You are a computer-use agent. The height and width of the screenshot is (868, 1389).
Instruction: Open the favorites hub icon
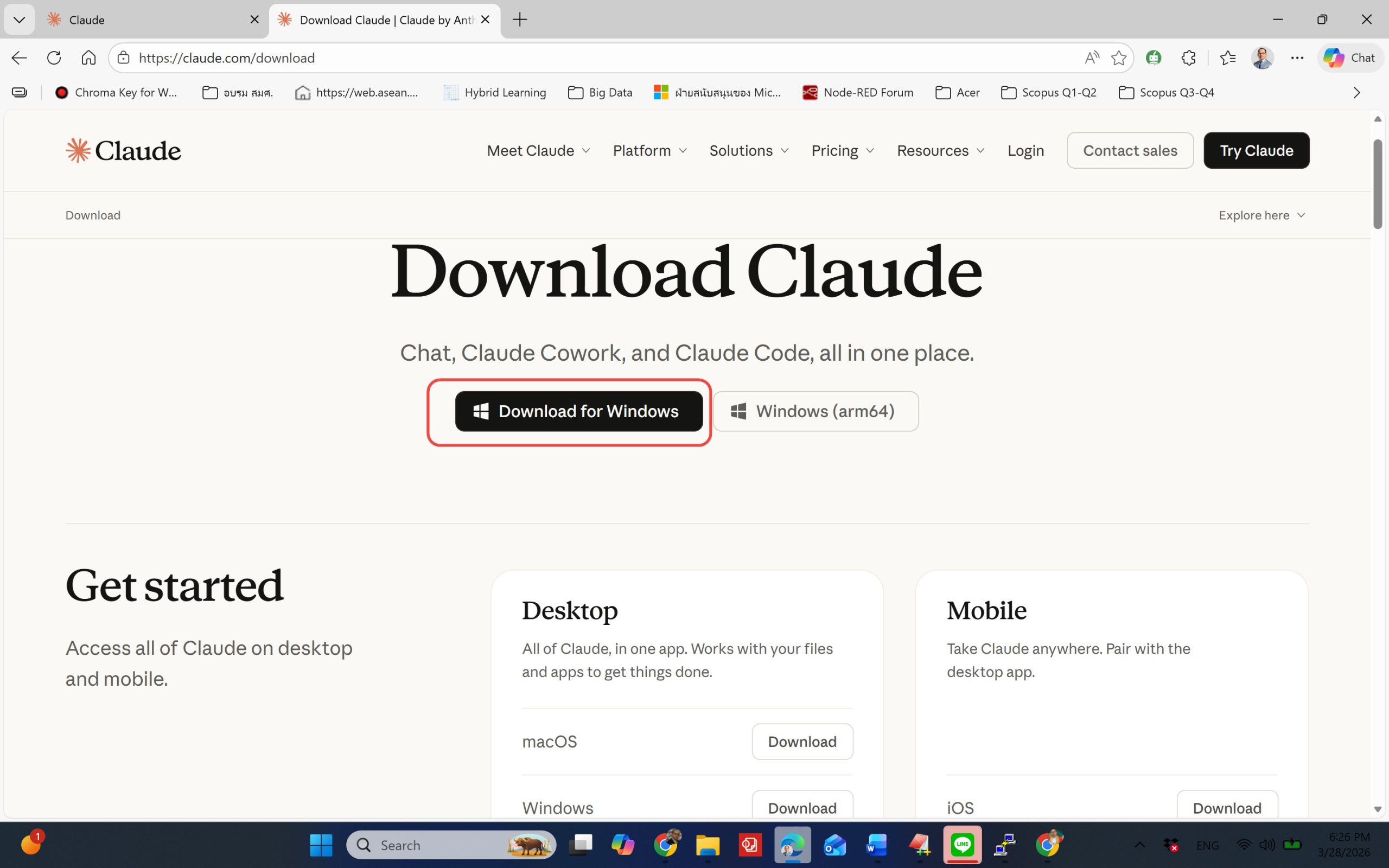pyautogui.click(x=1227, y=58)
